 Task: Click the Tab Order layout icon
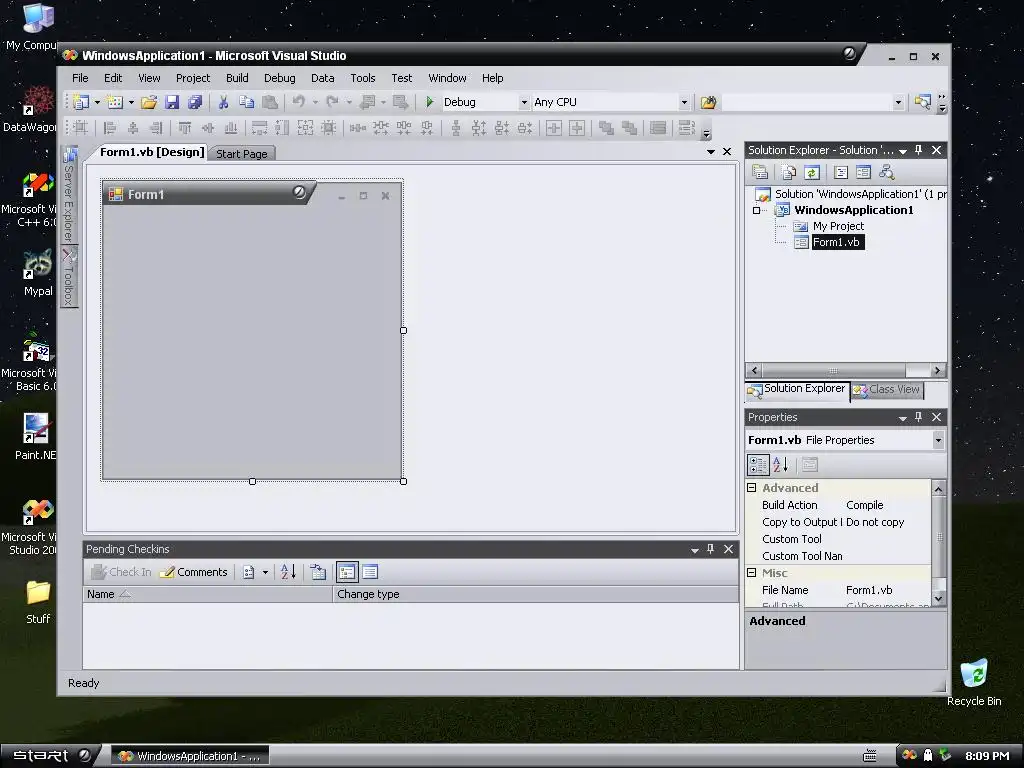tap(686, 128)
